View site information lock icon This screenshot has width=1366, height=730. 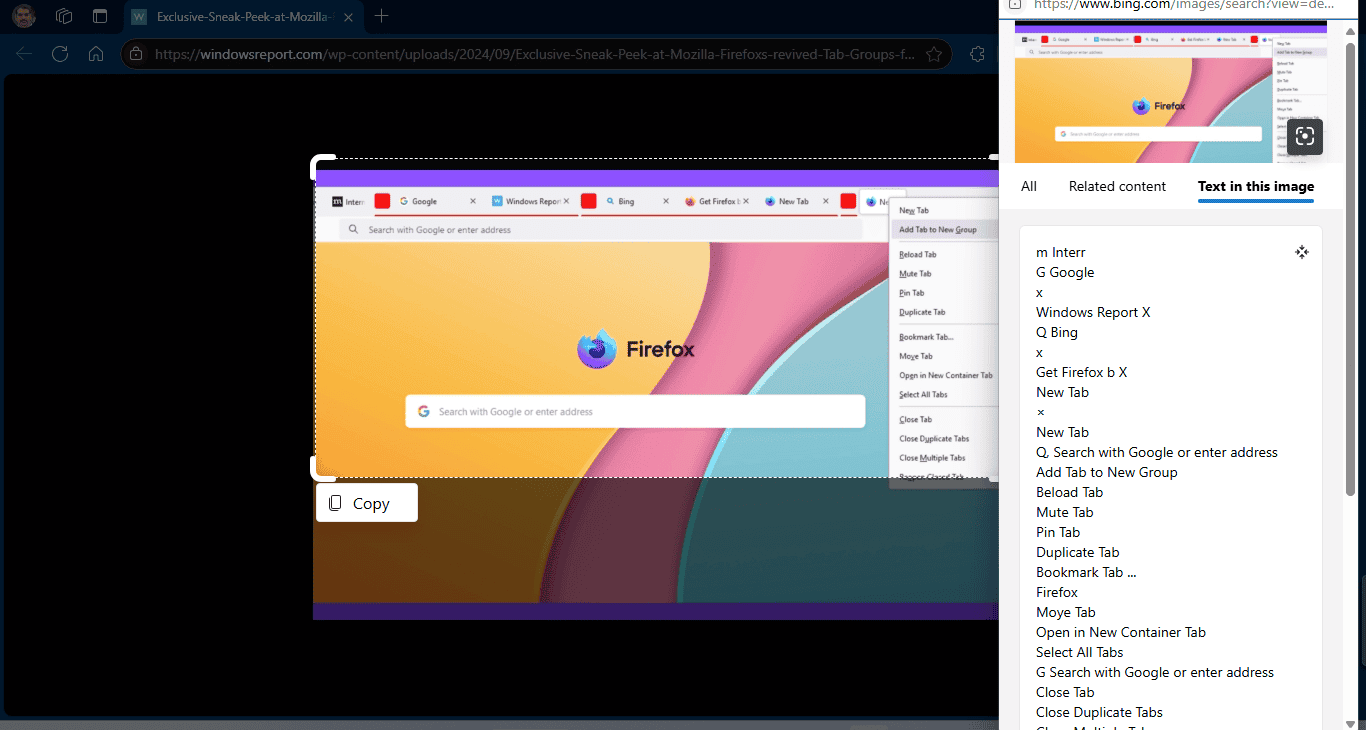coord(137,54)
